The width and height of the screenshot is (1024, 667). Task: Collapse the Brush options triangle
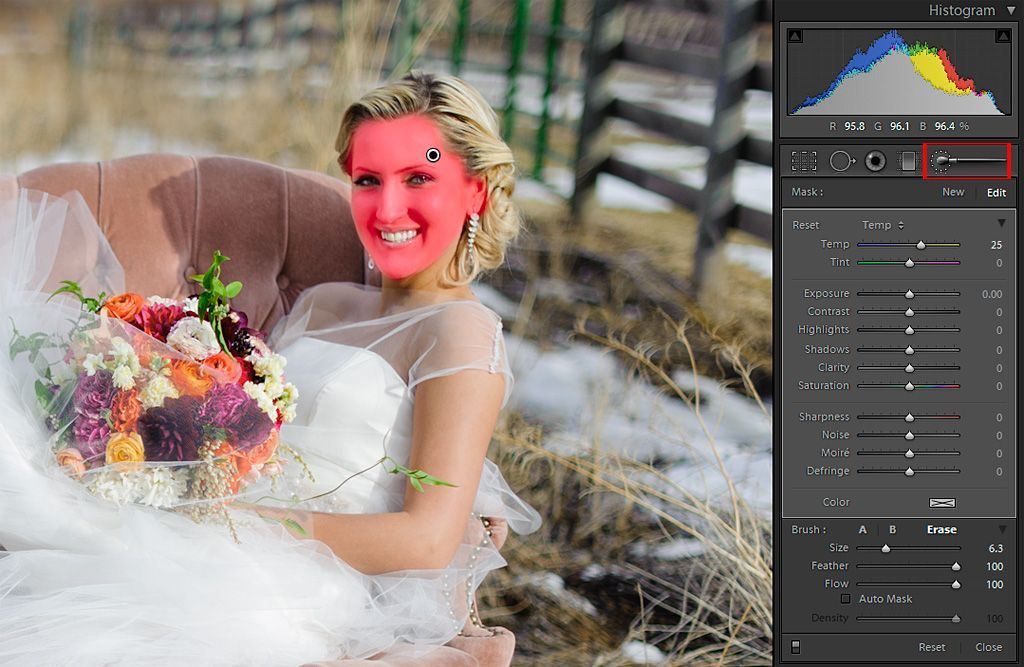(1002, 529)
